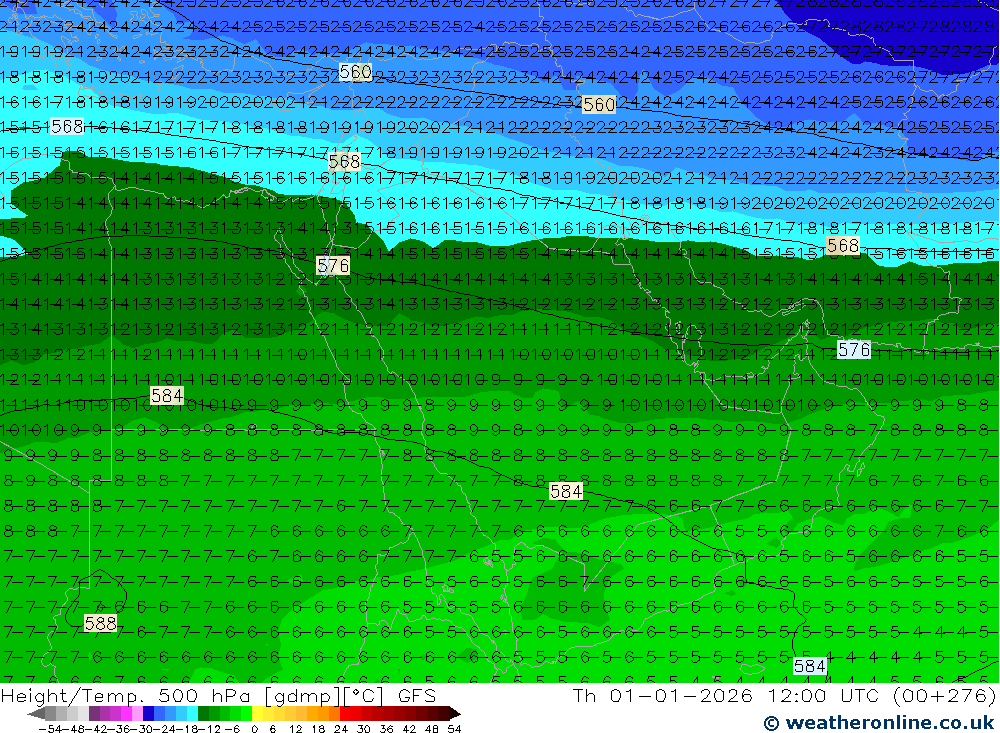Image resolution: width=1000 pixels, height=733 pixels.
Task: Click the dark maroon right arrow tip of the legend
Action: coord(455,714)
